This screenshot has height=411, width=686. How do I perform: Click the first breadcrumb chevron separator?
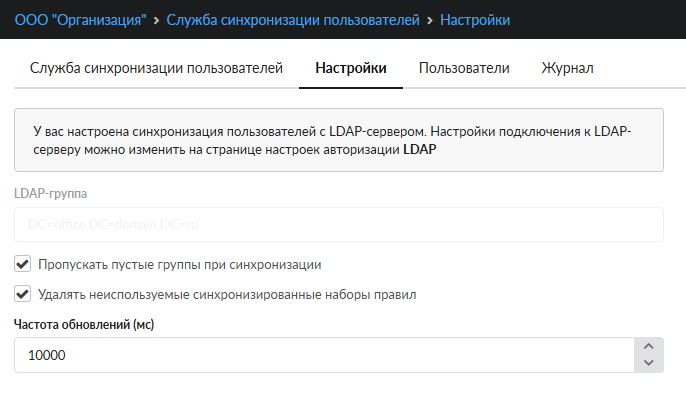pos(155,19)
